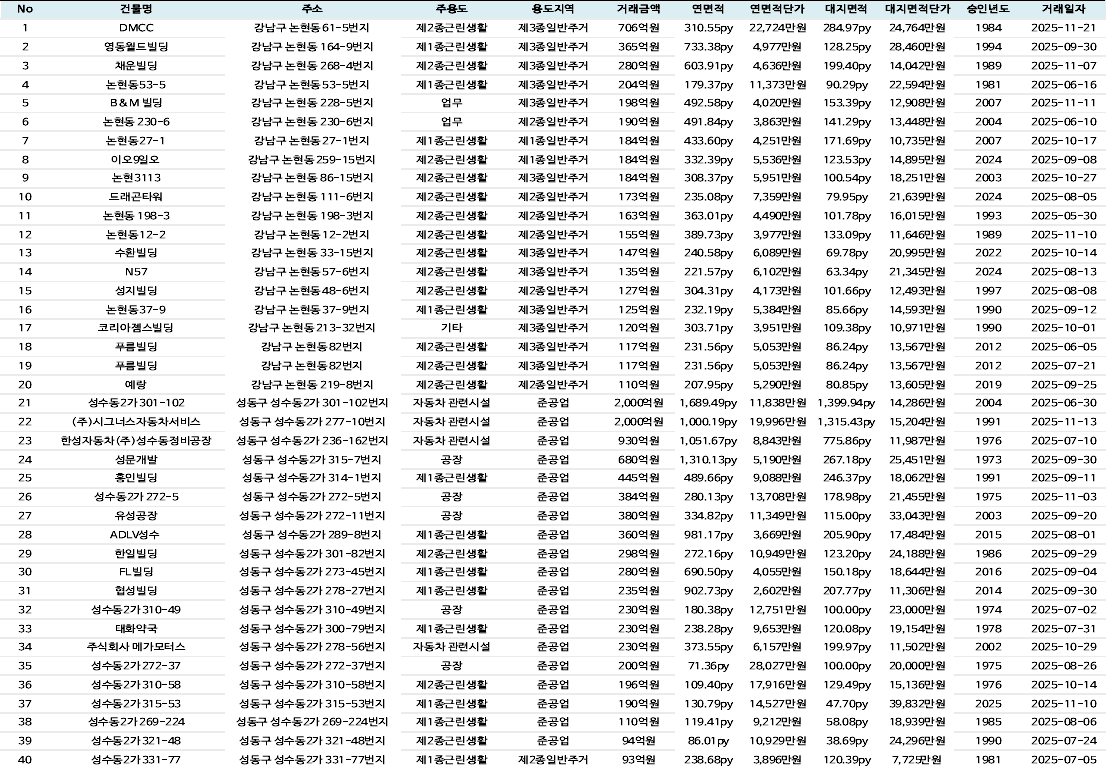Click the 건물명 column header
Screen dimensions: 1107x771
pos(136,9)
